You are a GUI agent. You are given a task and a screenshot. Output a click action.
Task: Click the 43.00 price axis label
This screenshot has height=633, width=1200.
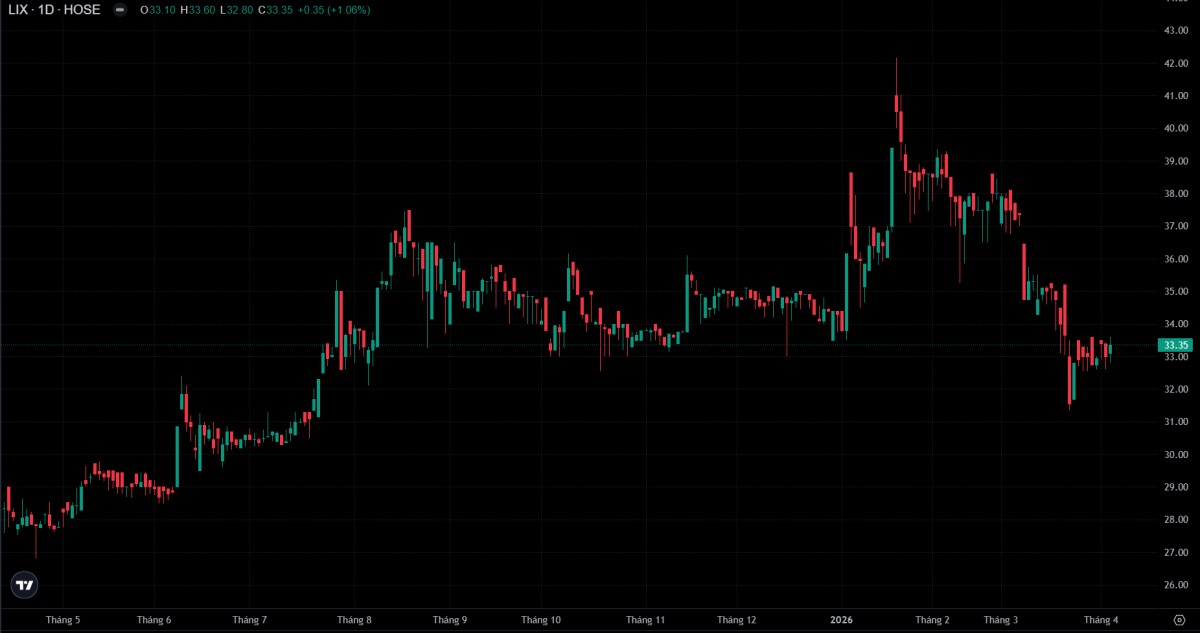coord(1176,30)
